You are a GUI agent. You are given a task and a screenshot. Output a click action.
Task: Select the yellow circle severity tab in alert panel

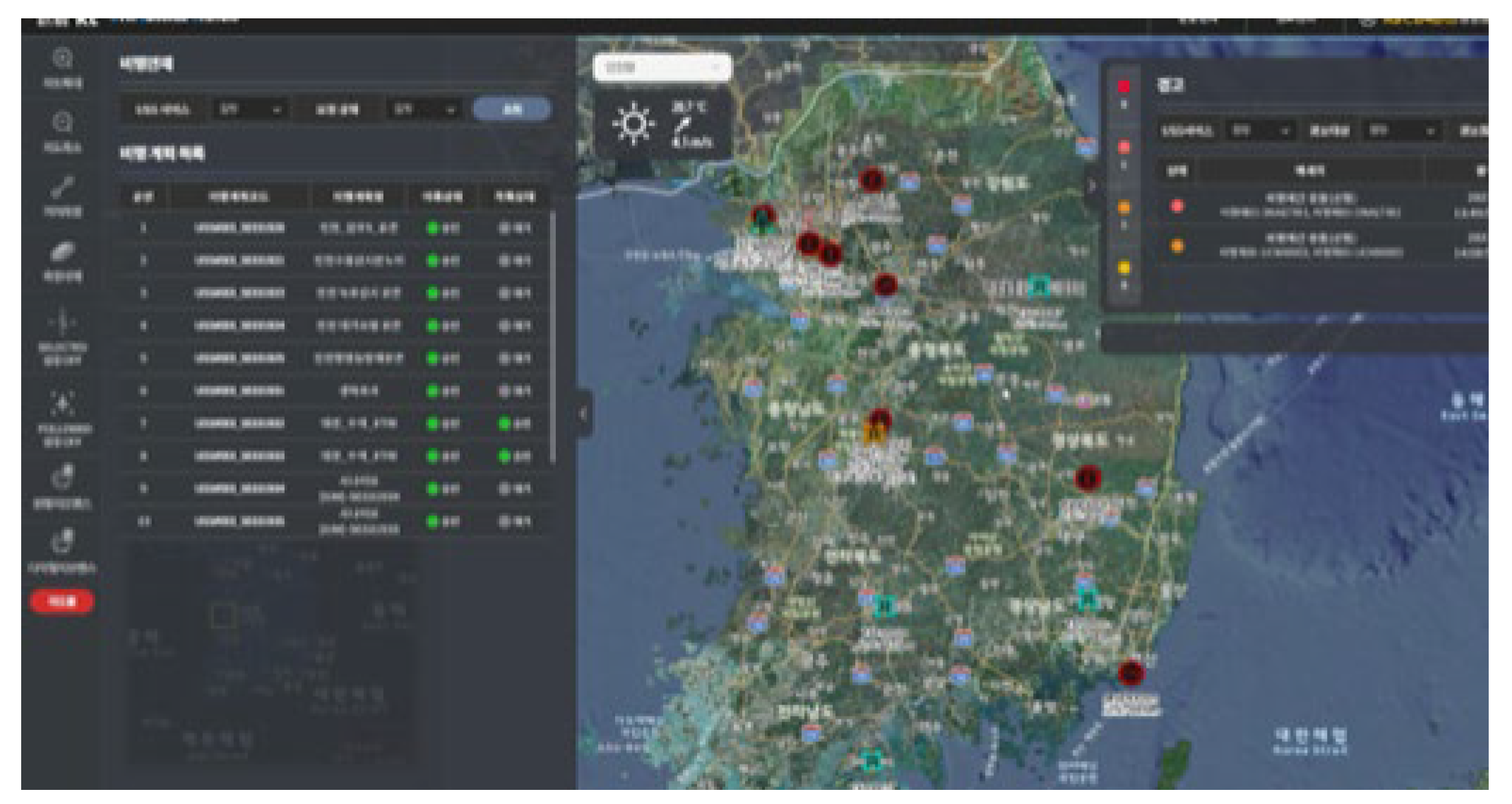pyautogui.click(x=1124, y=268)
